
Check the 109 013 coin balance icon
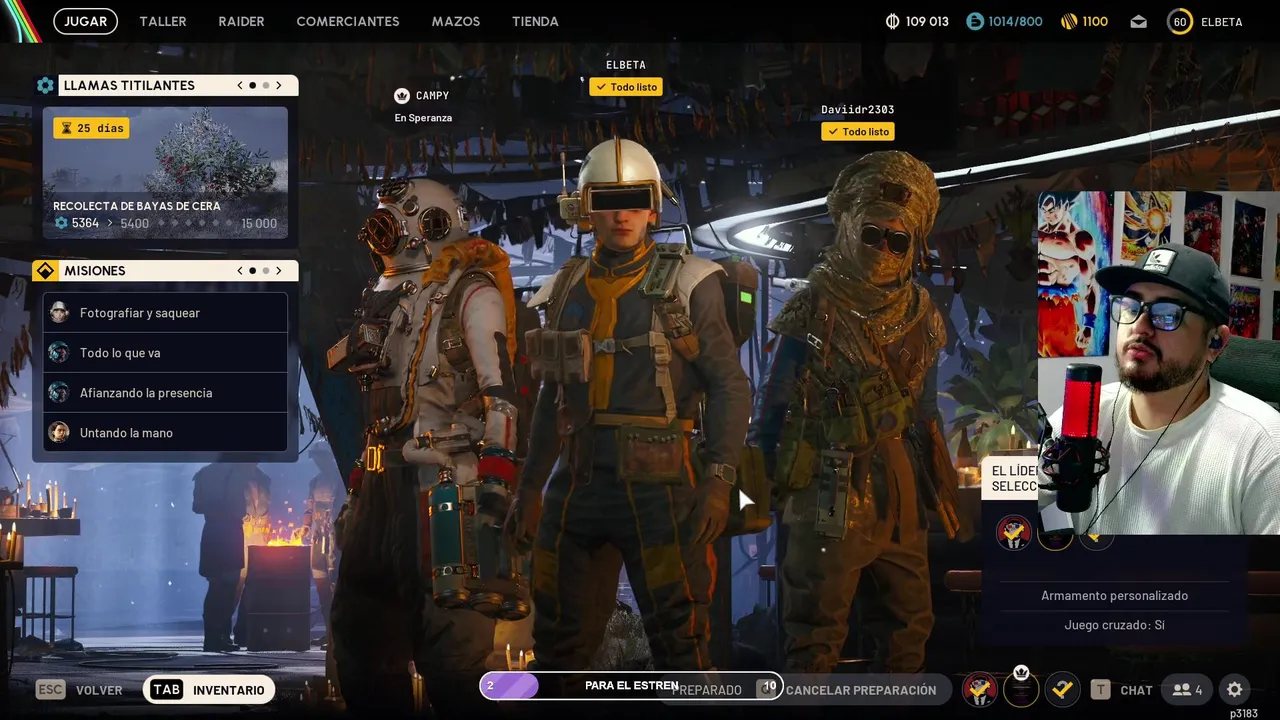coord(893,21)
